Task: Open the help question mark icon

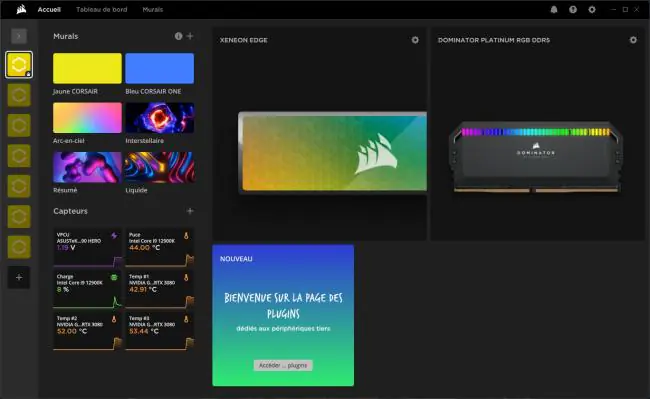Action: [573, 9]
